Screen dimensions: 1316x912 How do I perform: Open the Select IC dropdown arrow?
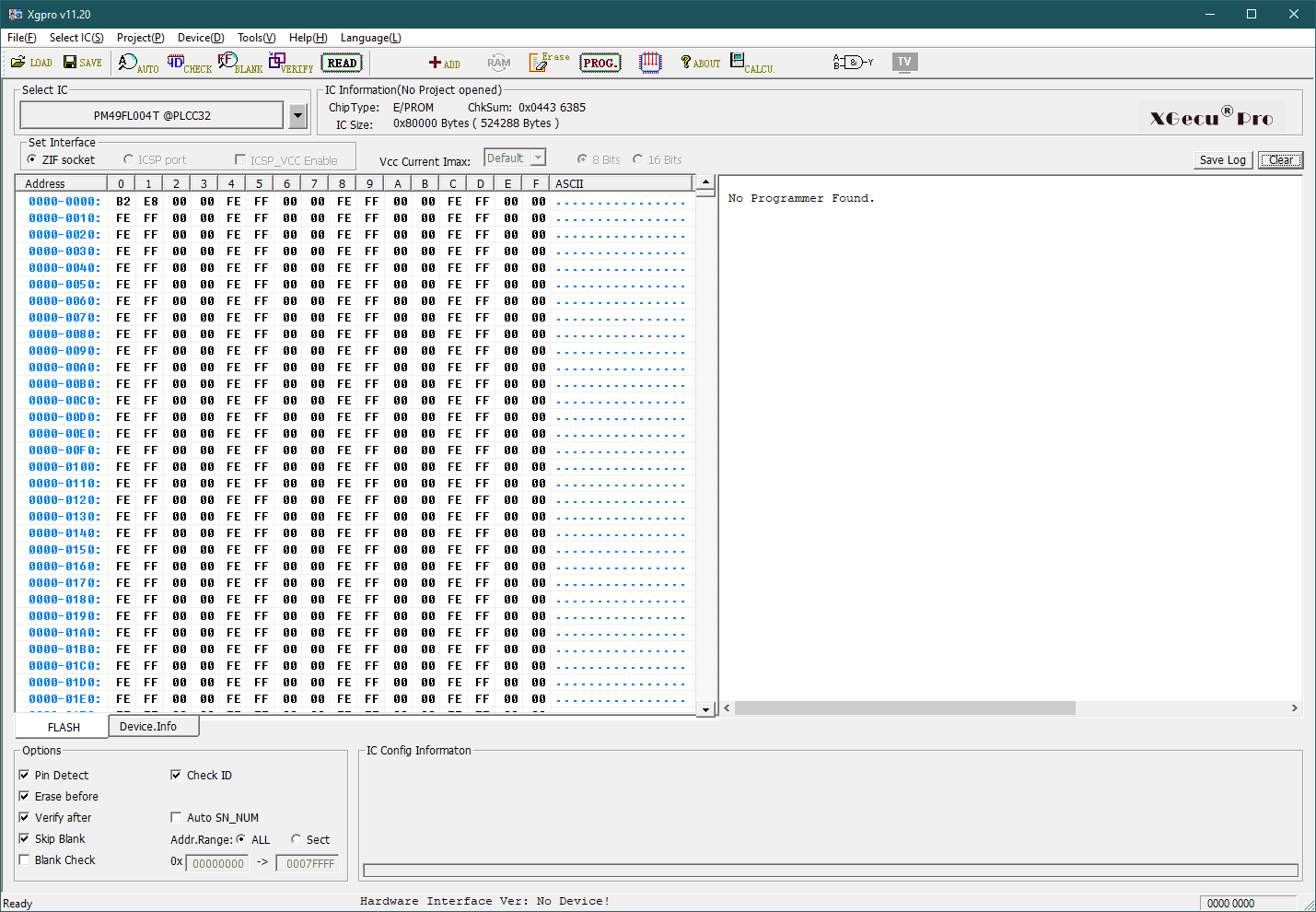(297, 115)
